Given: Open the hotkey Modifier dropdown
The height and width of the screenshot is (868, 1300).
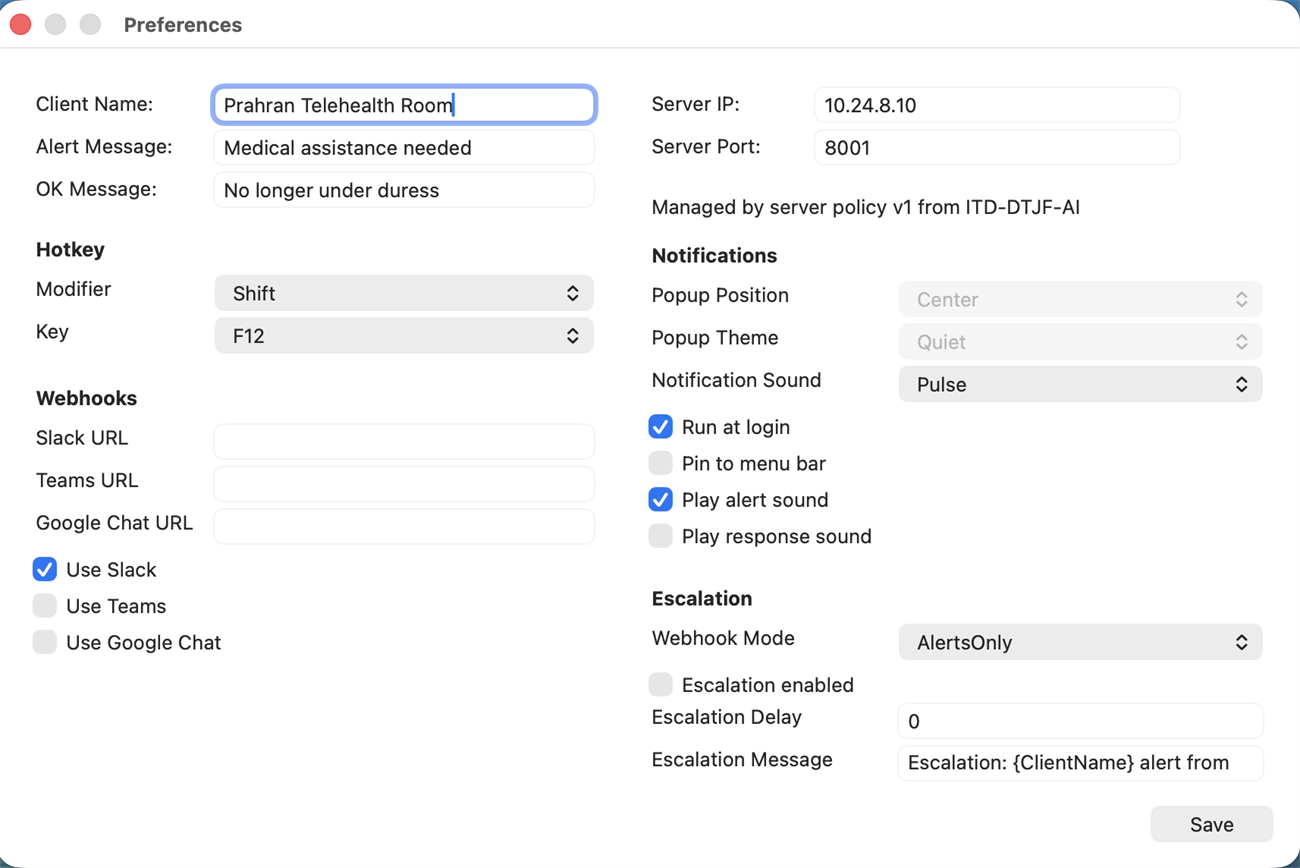Looking at the screenshot, I should click(x=404, y=293).
